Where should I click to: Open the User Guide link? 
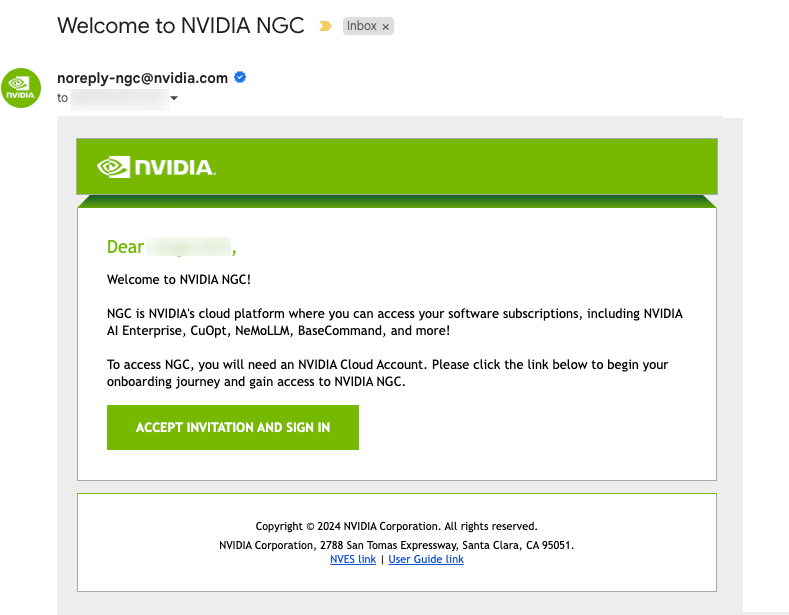click(426, 559)
